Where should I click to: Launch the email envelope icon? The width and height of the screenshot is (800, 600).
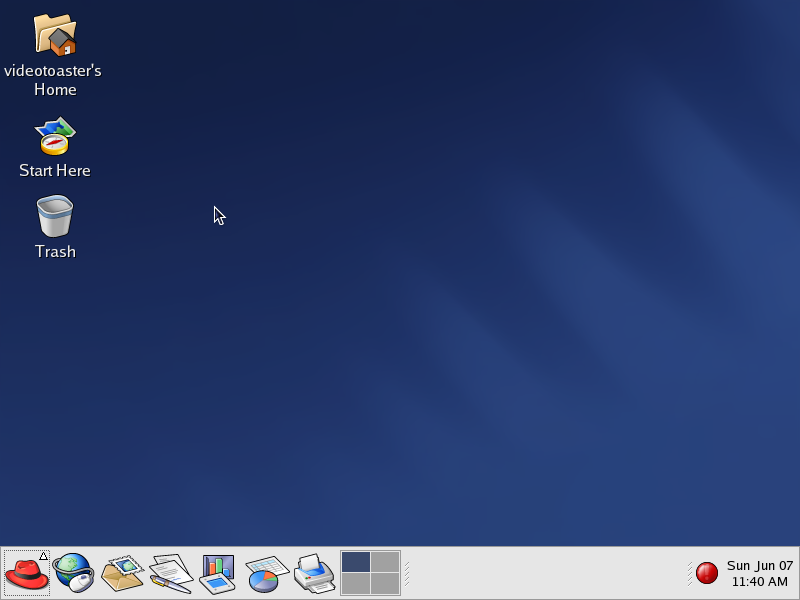pos(122,573)
